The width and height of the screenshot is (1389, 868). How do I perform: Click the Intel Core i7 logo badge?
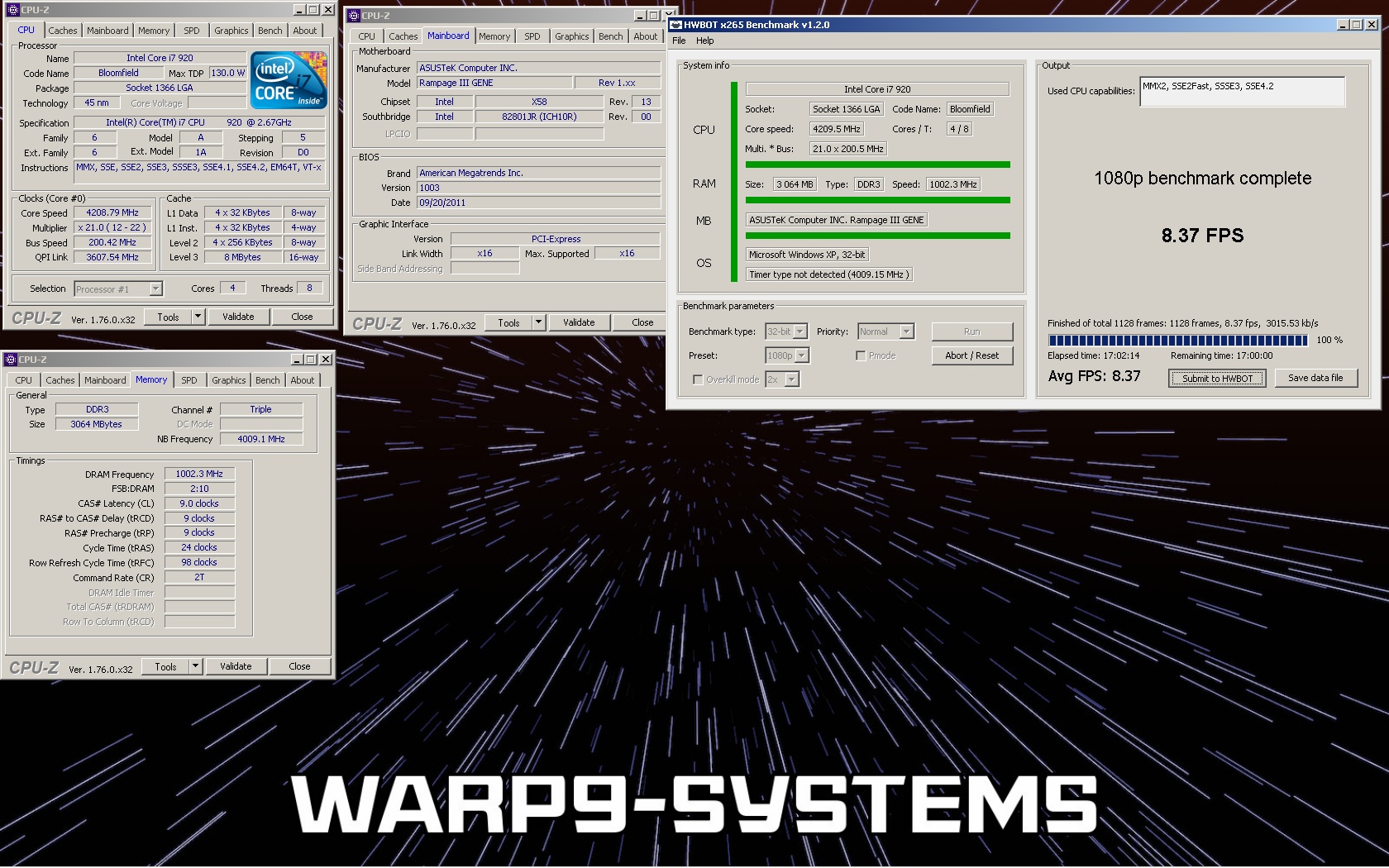pos(289,80)
